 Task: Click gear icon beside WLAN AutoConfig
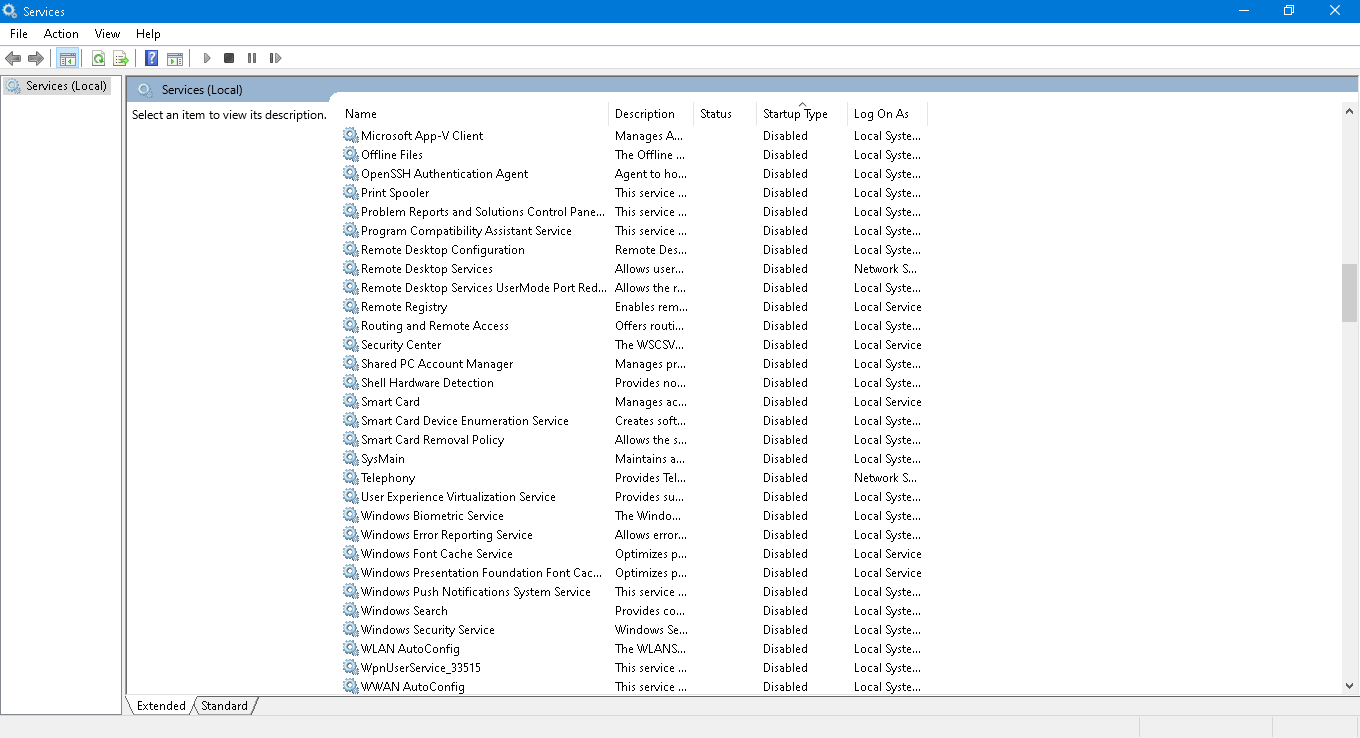pyautogui.click(x=351, y=649)
